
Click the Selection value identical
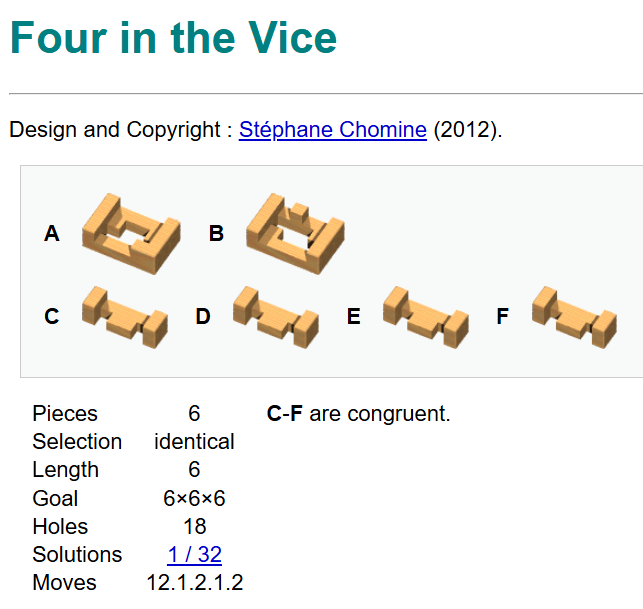click(194, 442)
